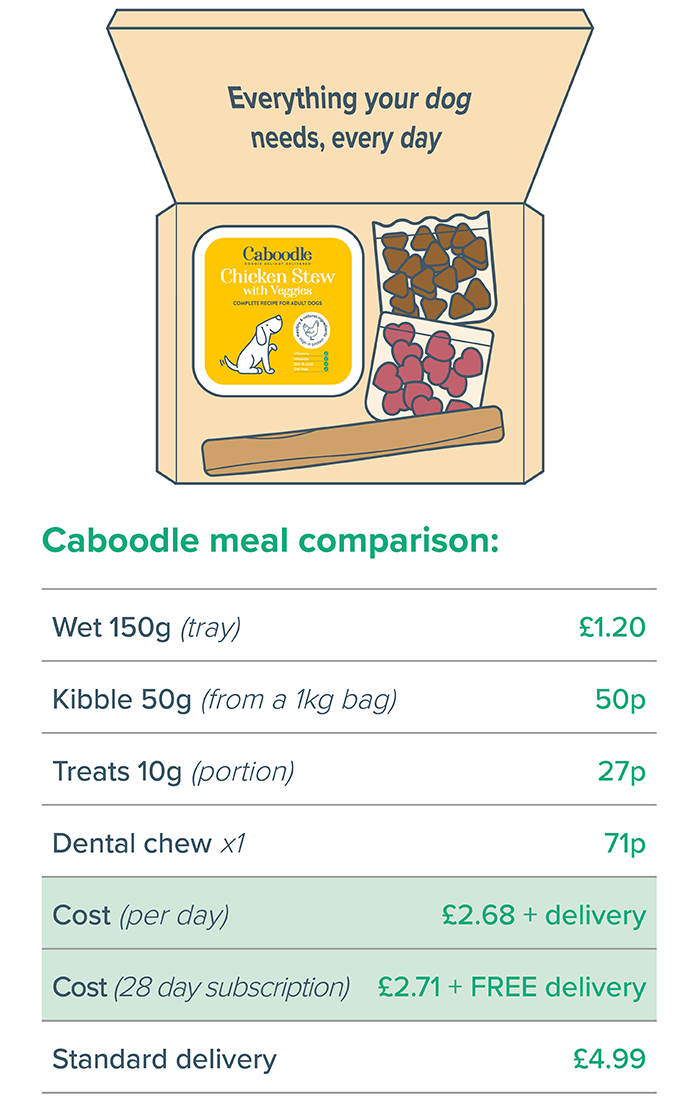Select the "Wet 150g (tray)" row label

146,627
